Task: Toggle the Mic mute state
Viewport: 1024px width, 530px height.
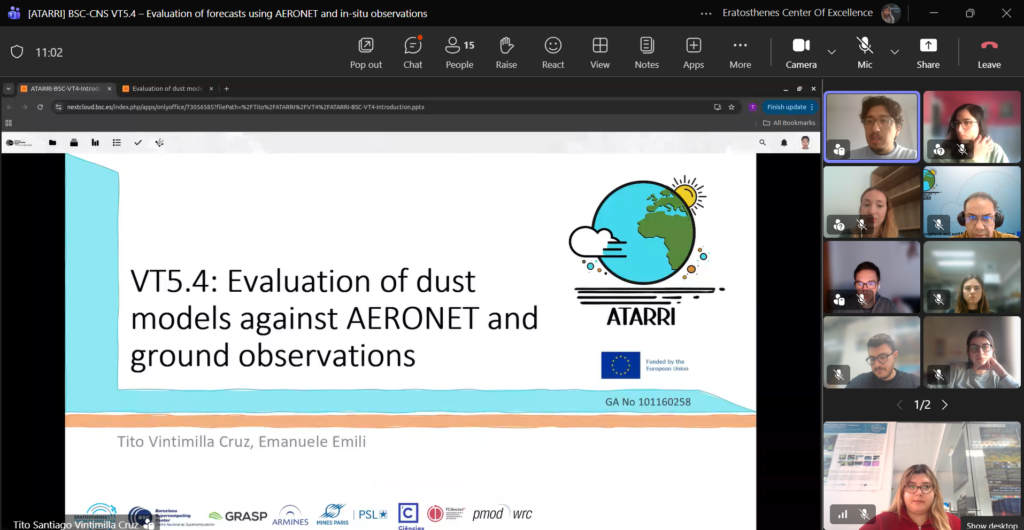Action: tap(864, 52)
